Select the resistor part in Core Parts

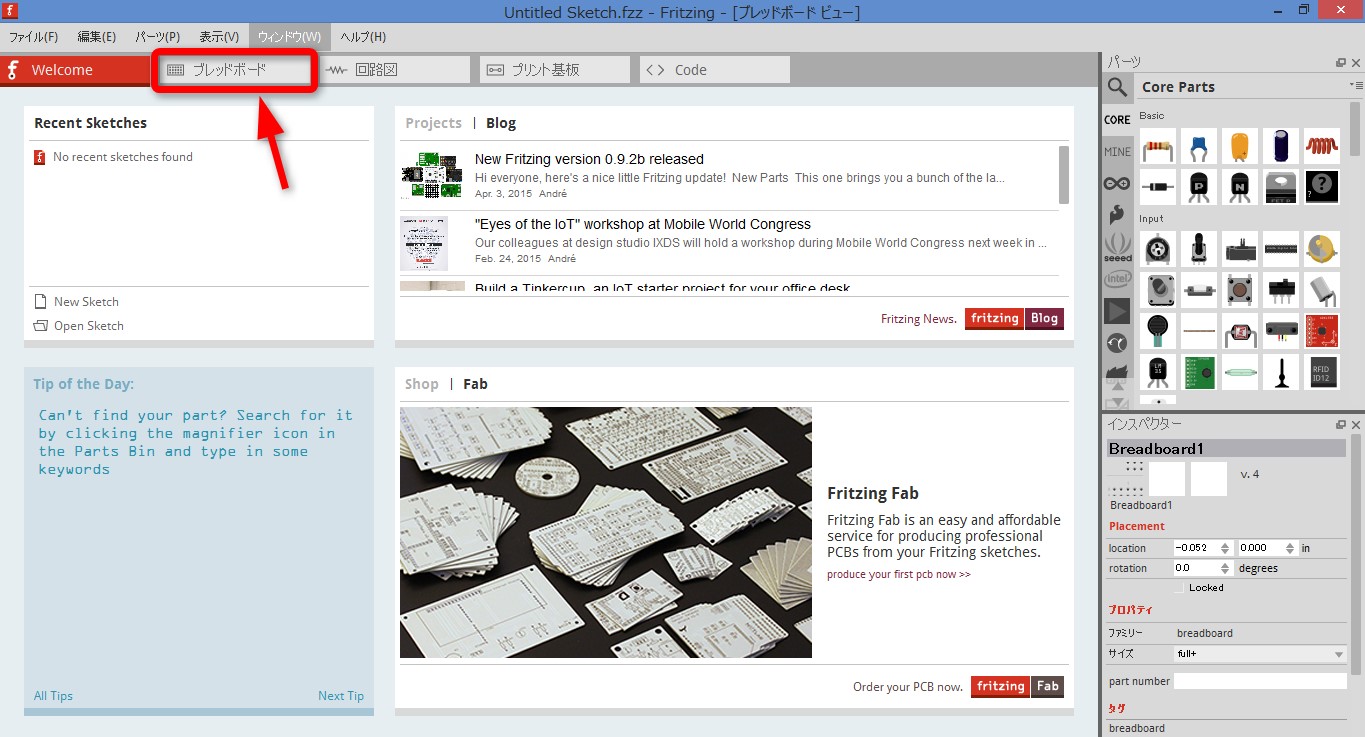click(x=1158, y=146)
